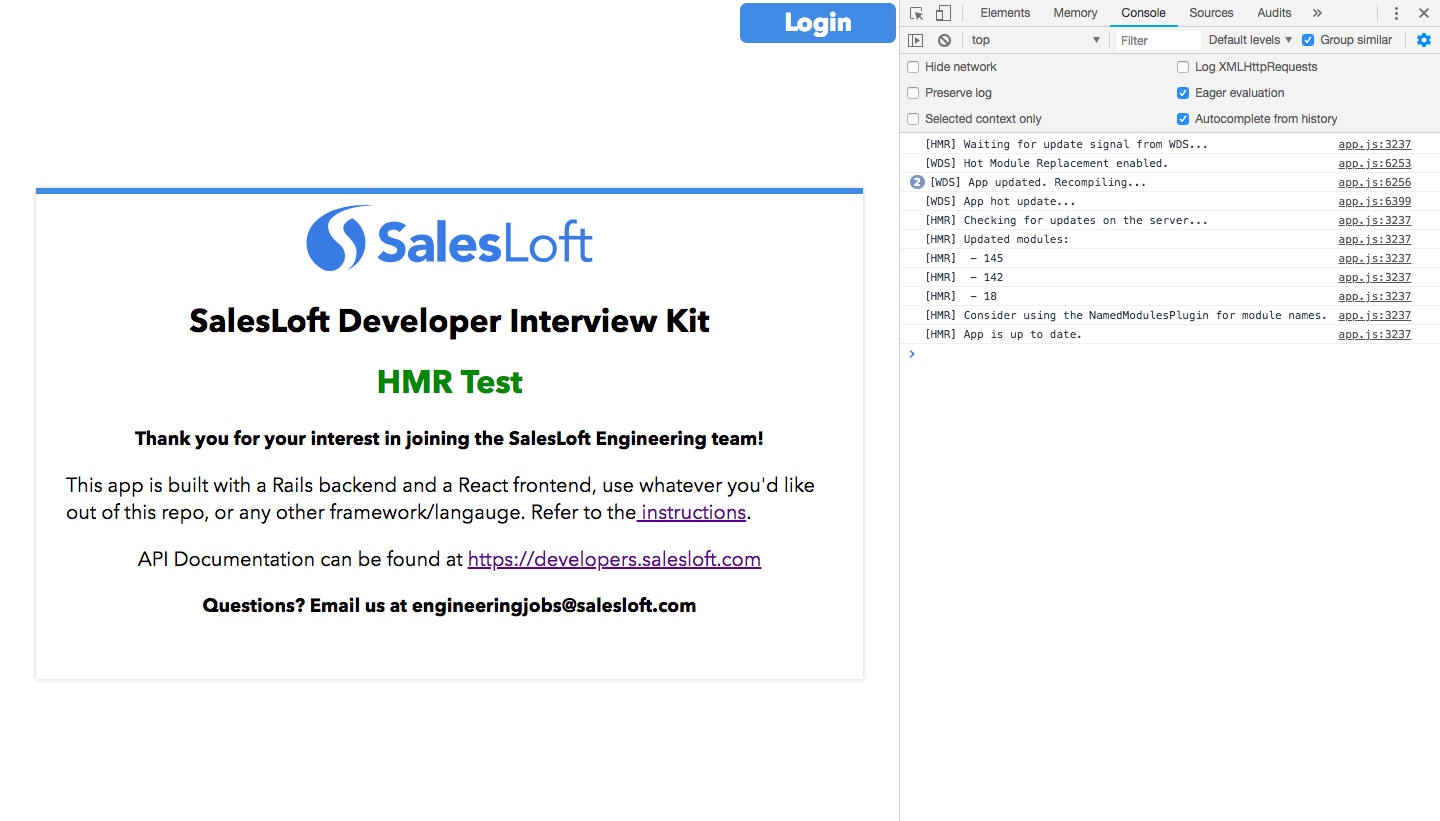Open developers.salesloft.com link

pyautogui.click(x=614, y=559)
